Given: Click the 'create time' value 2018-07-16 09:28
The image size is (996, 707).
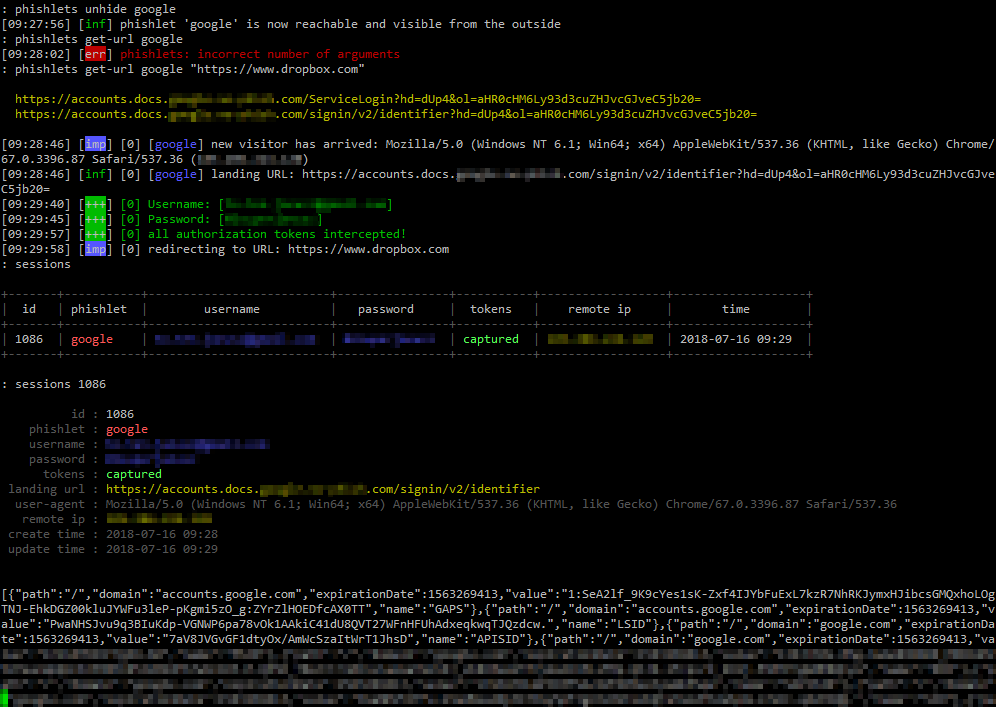Looking at the screenshot, I should pyautogui.click(x=162, y=534).
